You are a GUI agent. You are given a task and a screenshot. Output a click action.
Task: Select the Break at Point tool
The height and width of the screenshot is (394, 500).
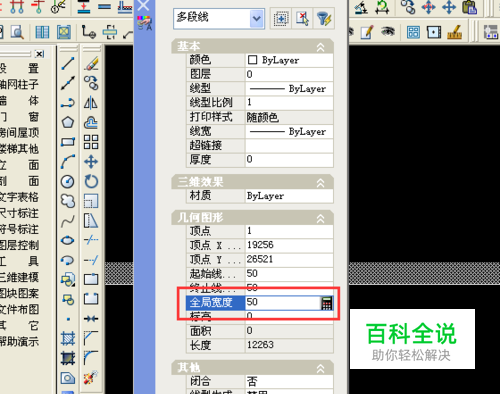point(91,280)
